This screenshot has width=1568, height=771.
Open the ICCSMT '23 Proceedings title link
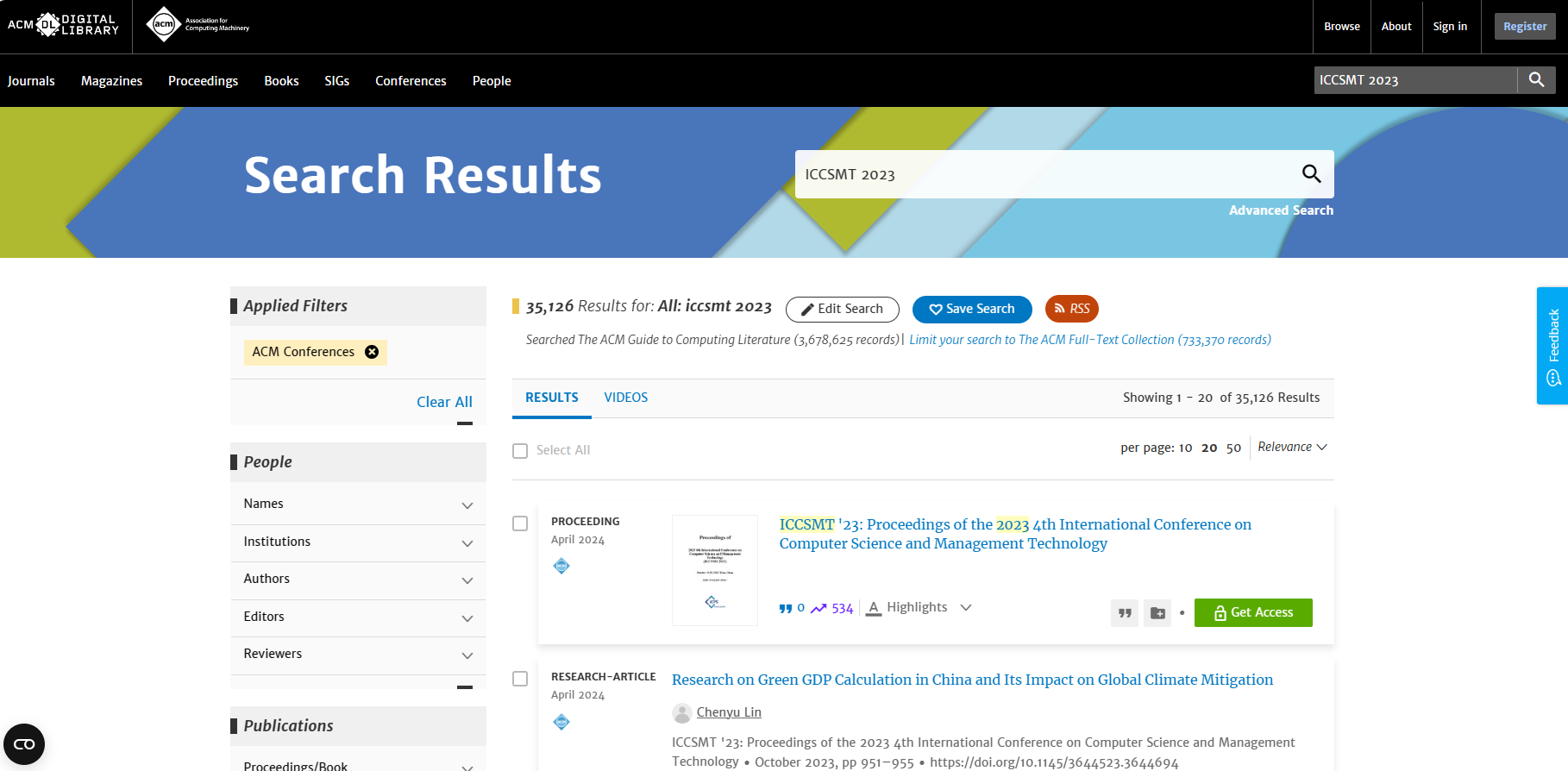pyautogui.click(x=1015, y=534)
